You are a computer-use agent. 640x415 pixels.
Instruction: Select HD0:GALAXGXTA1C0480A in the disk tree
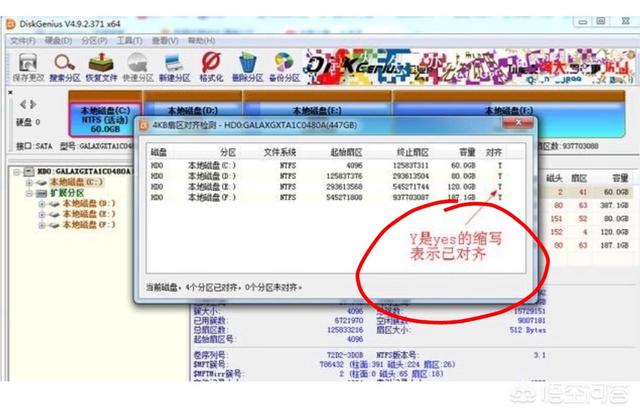(84, 171)
